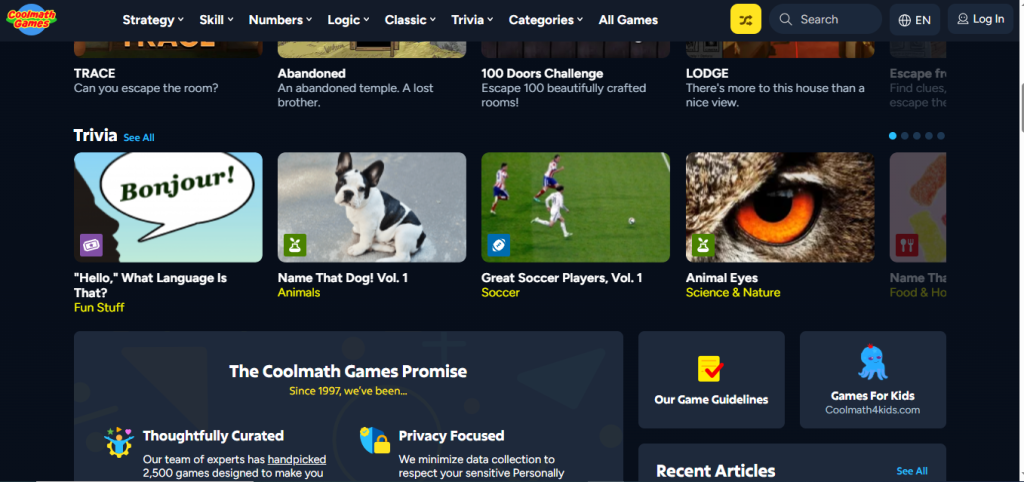Click the globe language icon

coord(904,20)
